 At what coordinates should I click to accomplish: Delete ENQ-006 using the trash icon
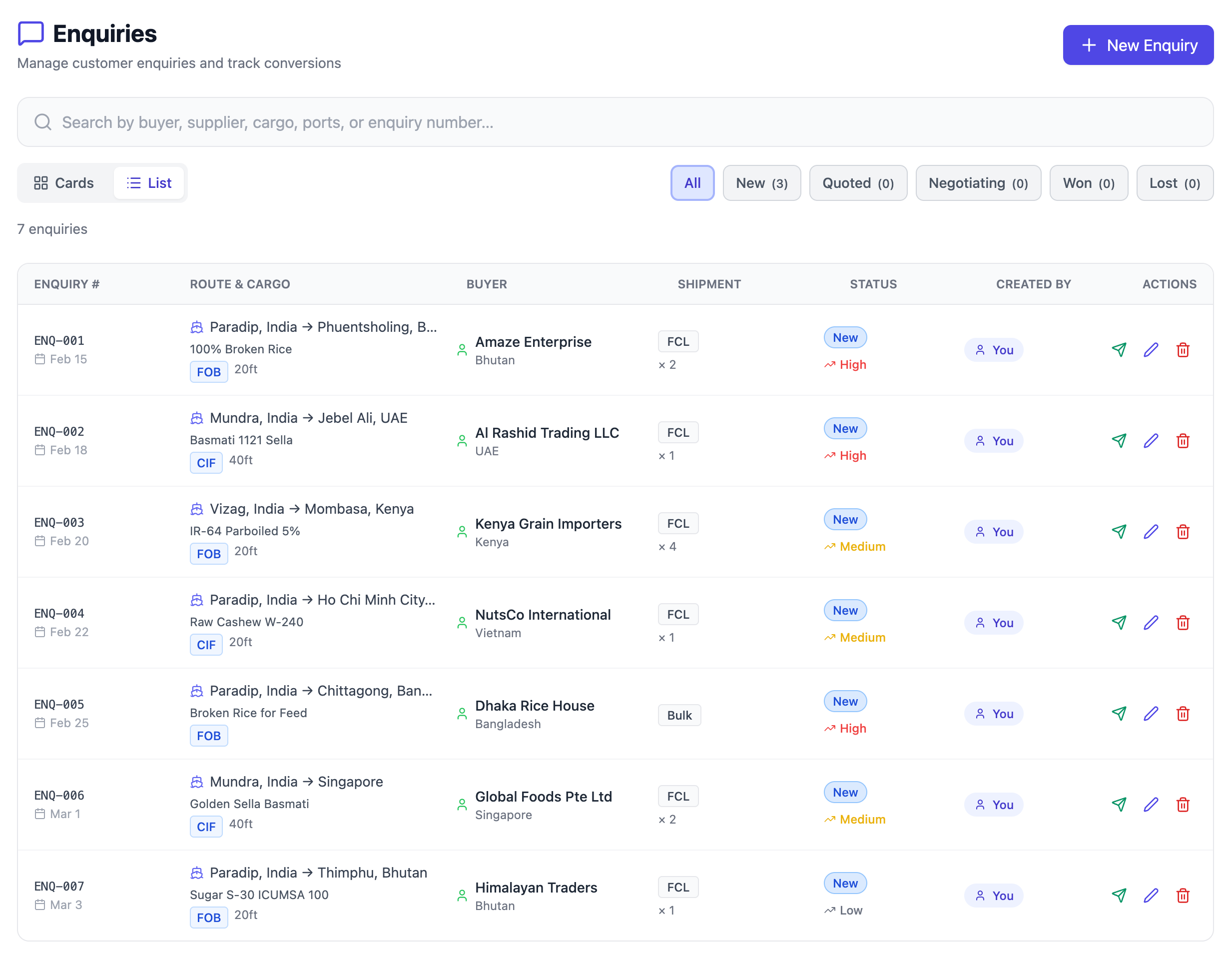(1184, 804)
